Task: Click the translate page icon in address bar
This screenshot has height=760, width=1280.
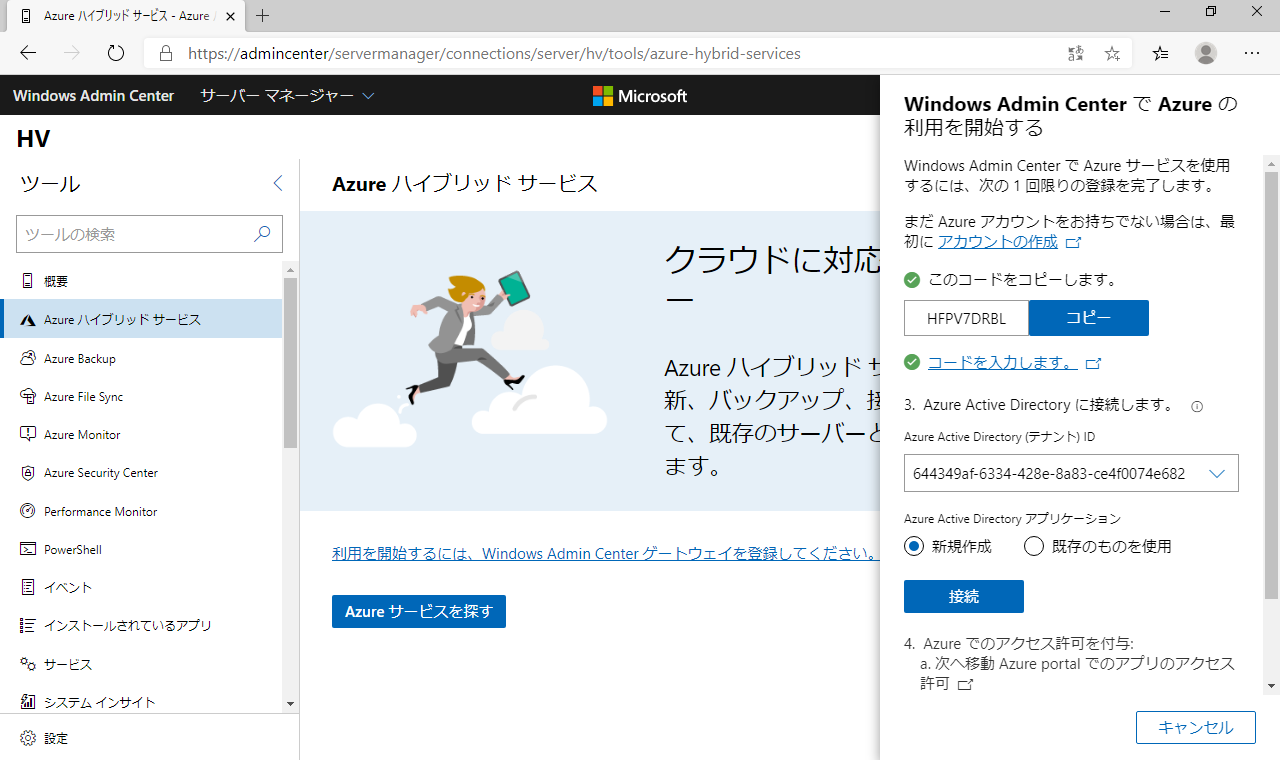Action: [1076, 53]
